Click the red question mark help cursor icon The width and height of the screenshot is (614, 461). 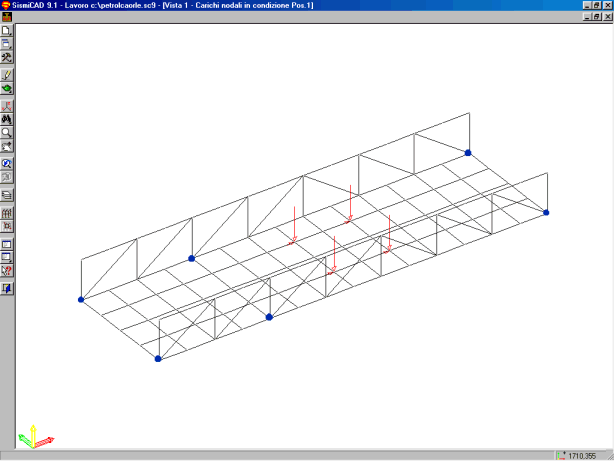coord(7,271)
